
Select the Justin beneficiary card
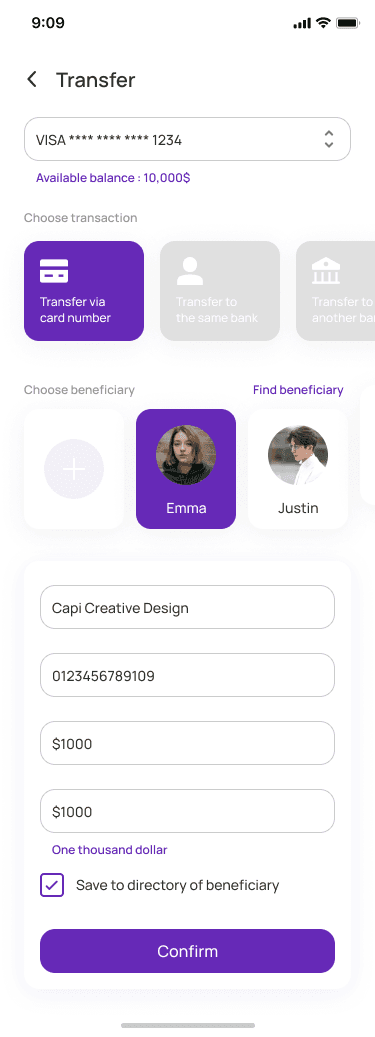tap(298, 469)
